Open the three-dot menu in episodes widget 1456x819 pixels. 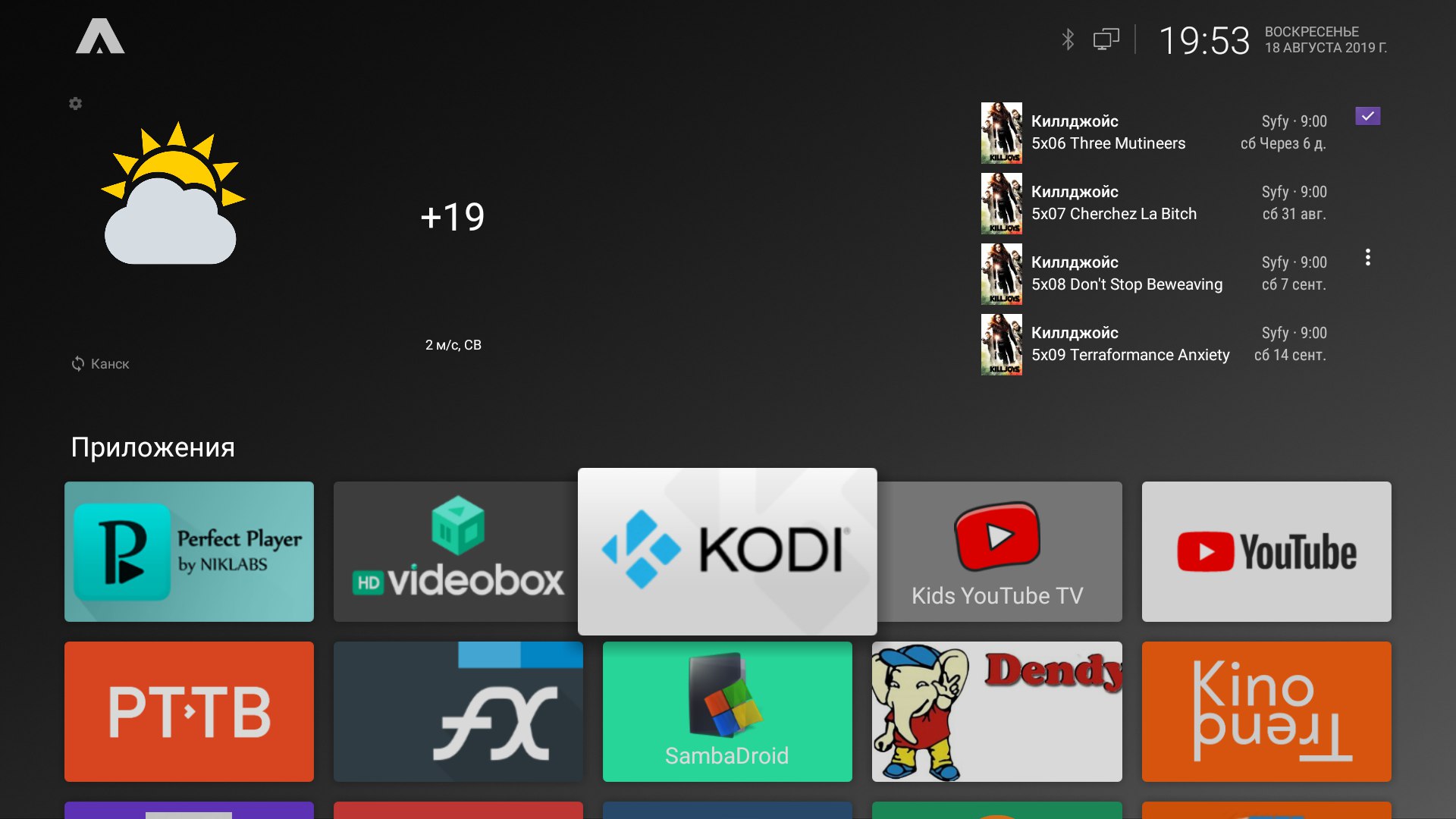coord(1368,257)
